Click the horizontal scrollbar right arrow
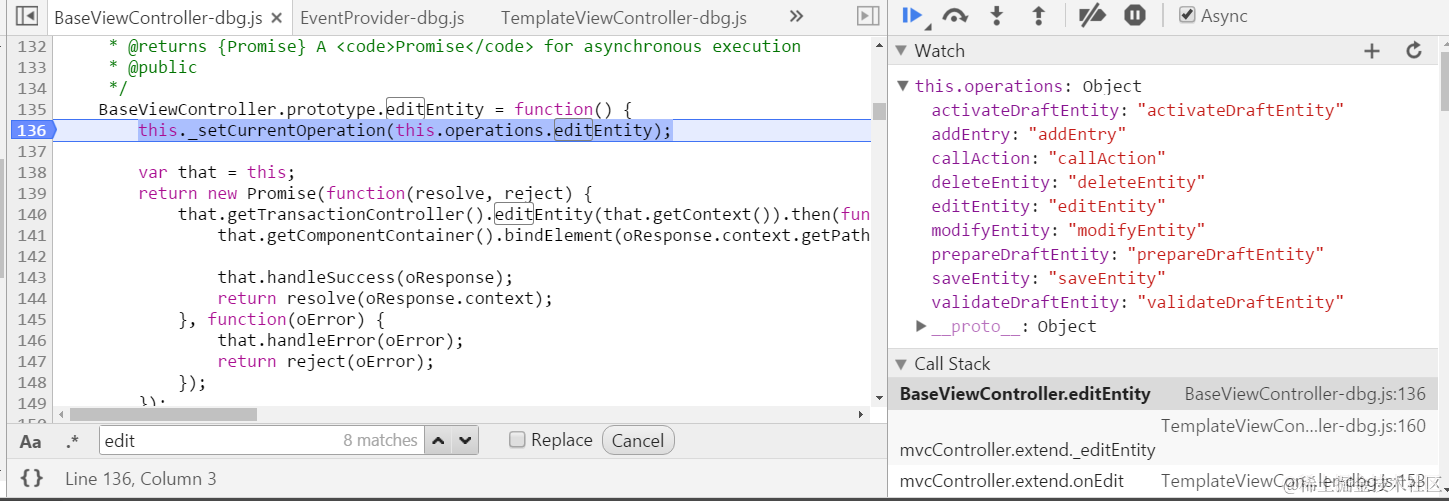 click(863, 414)
